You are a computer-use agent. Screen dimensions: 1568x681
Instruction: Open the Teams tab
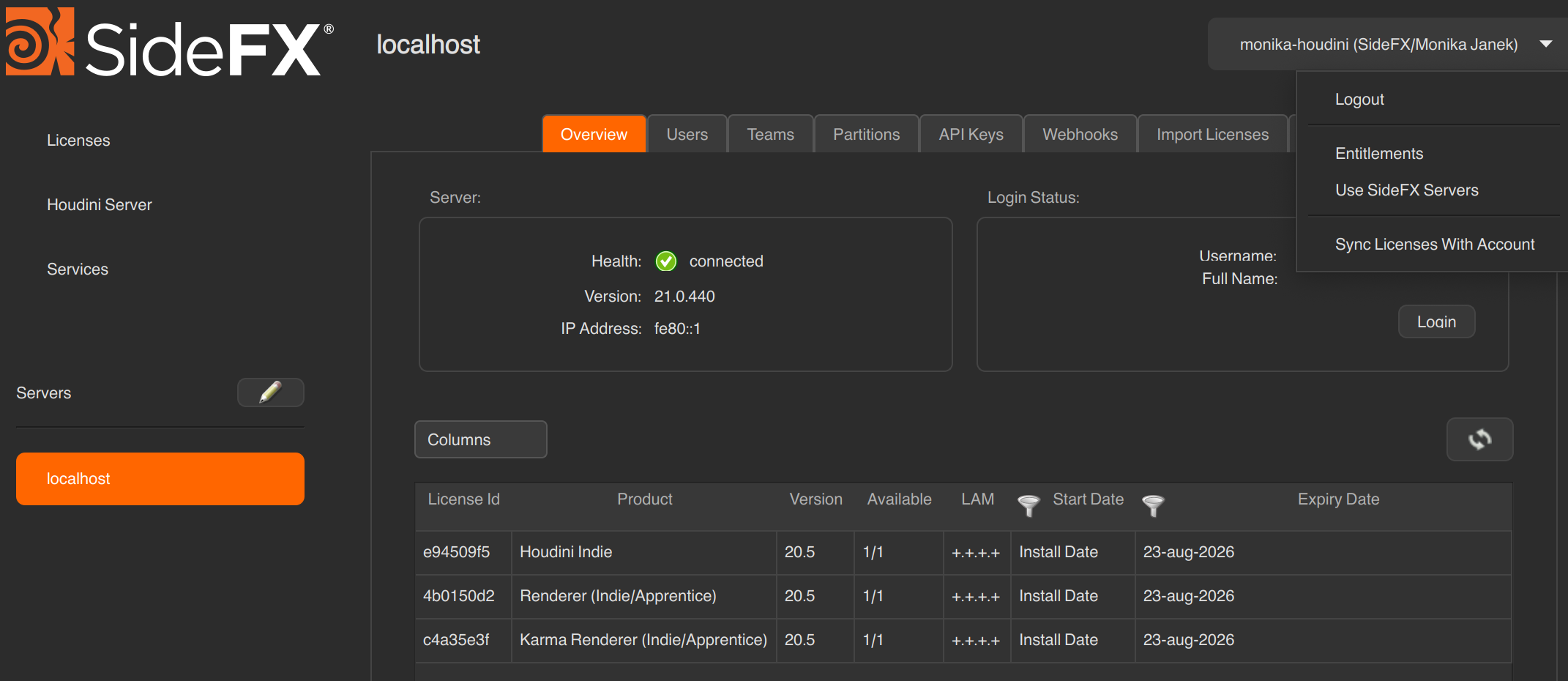(x=770, y=134)
